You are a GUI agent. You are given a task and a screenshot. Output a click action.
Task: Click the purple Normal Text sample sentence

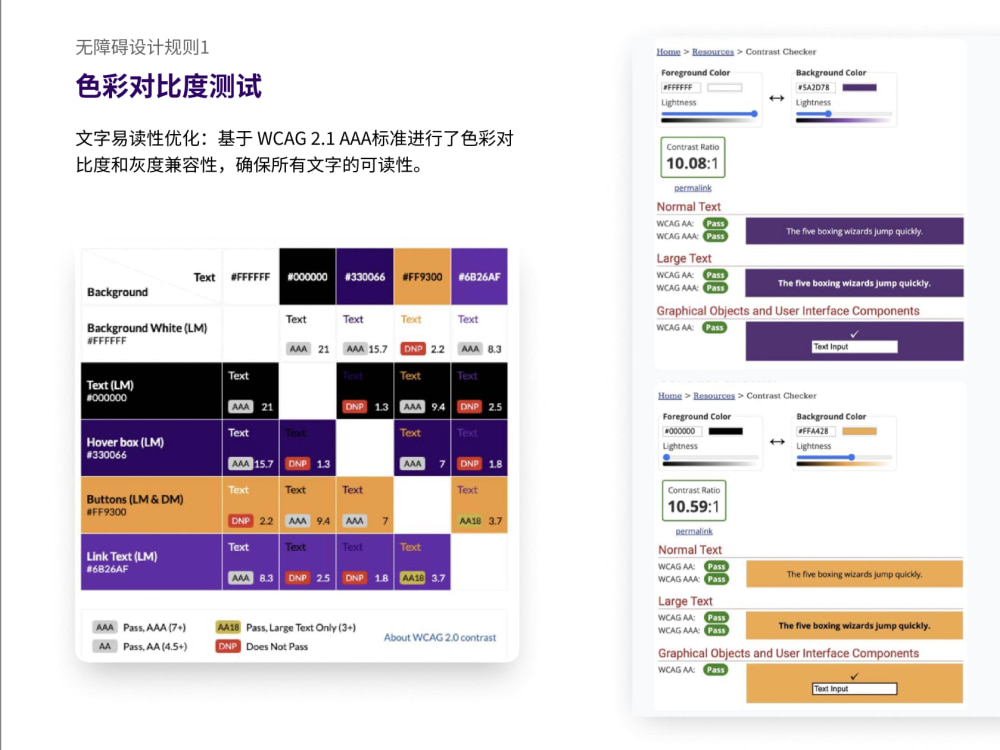(854, 231)
